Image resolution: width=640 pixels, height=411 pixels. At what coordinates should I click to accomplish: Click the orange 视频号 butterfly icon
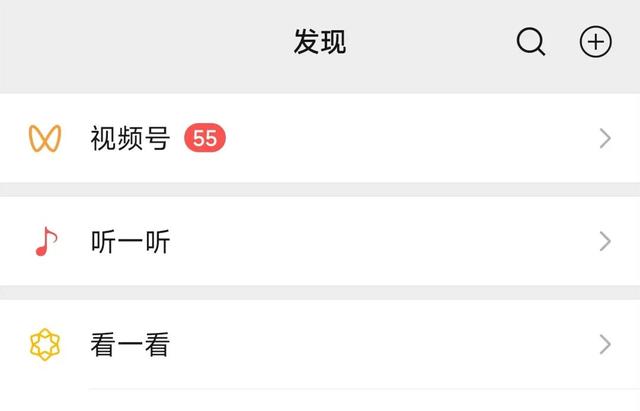[x=45, y=139]
